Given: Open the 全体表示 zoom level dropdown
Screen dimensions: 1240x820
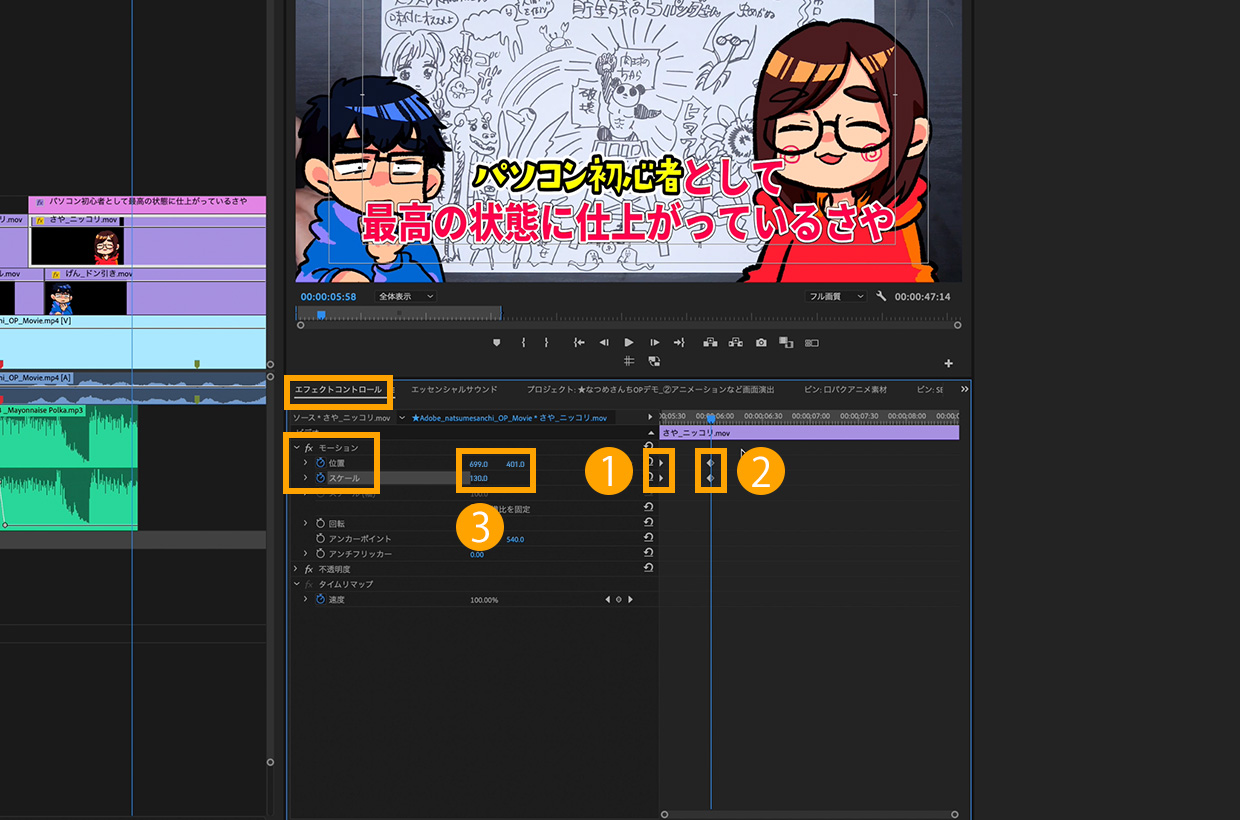Looking at the screenshot, I should point(406,297).
